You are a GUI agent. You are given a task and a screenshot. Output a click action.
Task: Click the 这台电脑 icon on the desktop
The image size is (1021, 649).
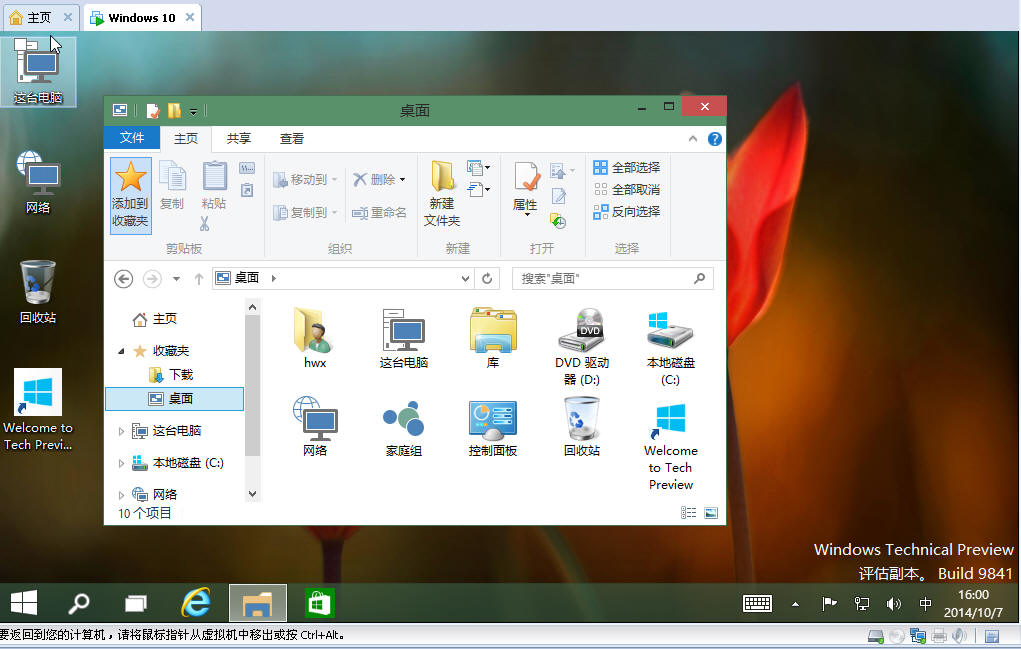38,64
